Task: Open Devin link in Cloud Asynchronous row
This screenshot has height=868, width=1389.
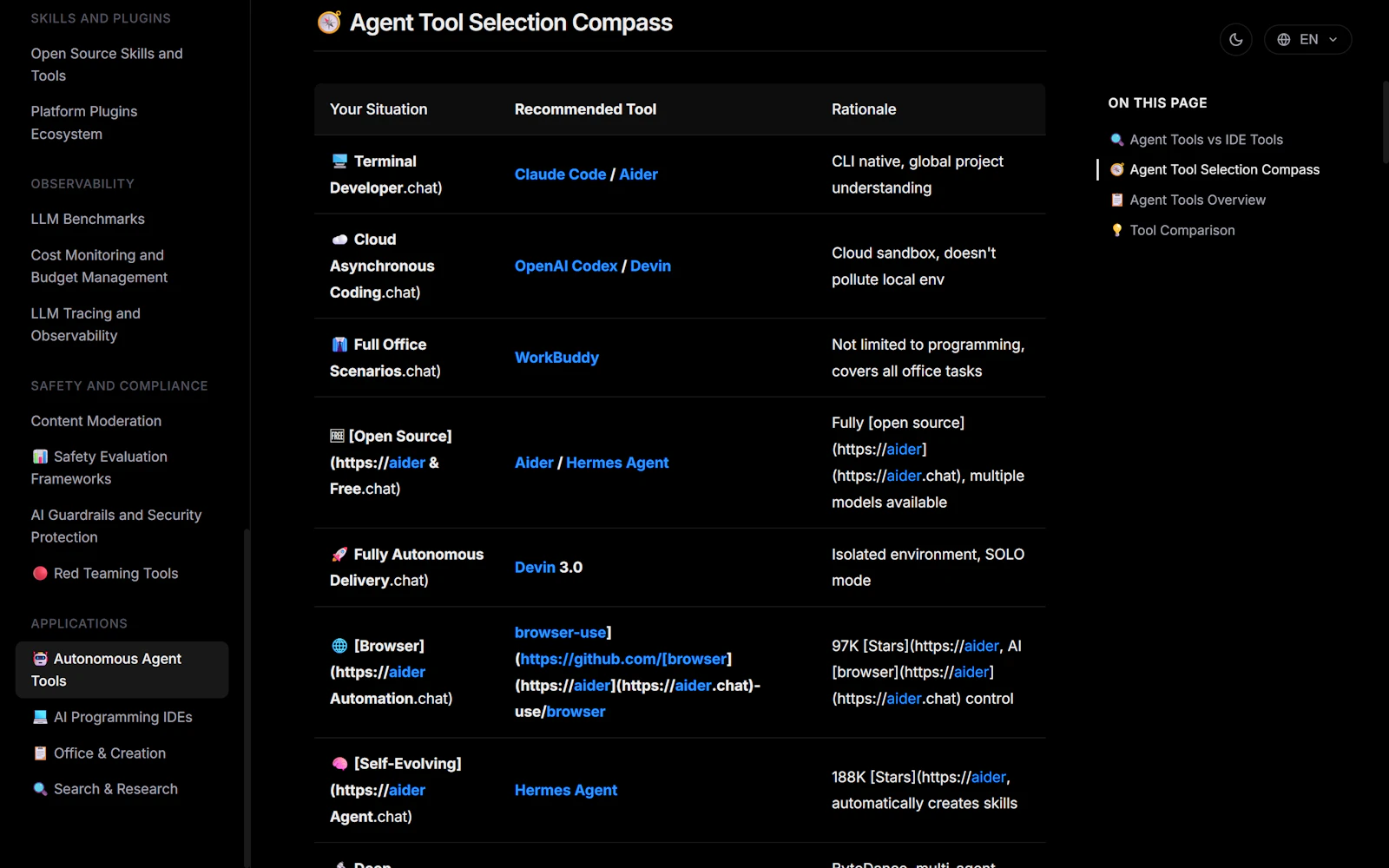Action: click(x=650, y=266)
